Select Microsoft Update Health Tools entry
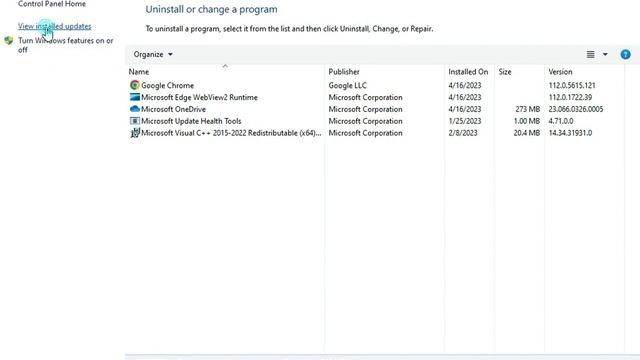The height and width of the screenshot is (360, 640). (x=191, y=121)
